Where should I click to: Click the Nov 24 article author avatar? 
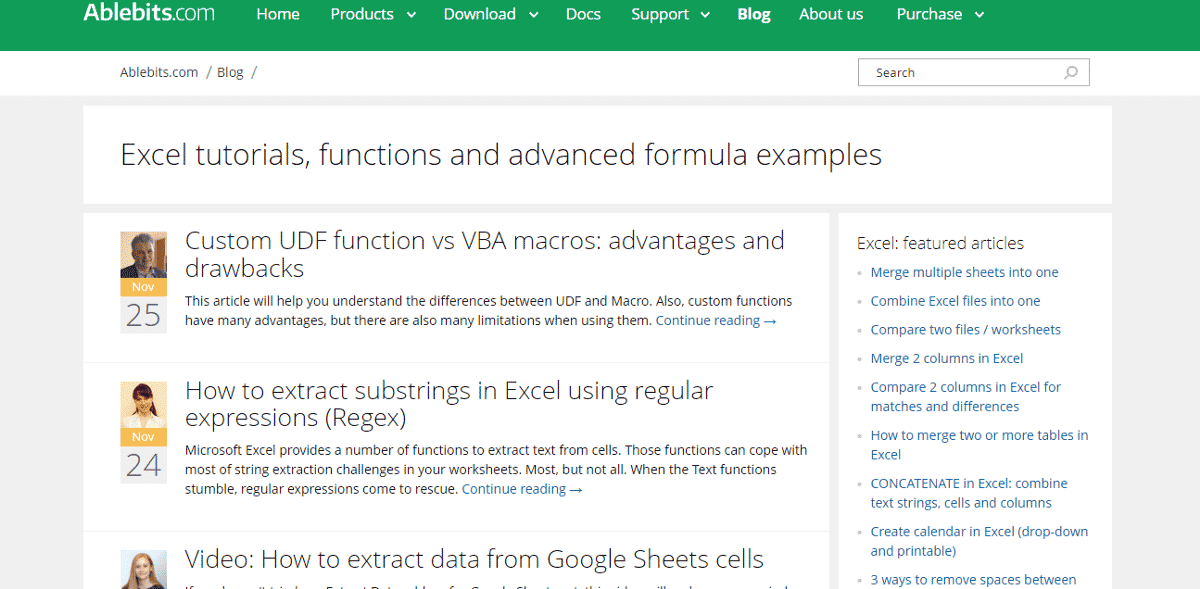[143, 404]
